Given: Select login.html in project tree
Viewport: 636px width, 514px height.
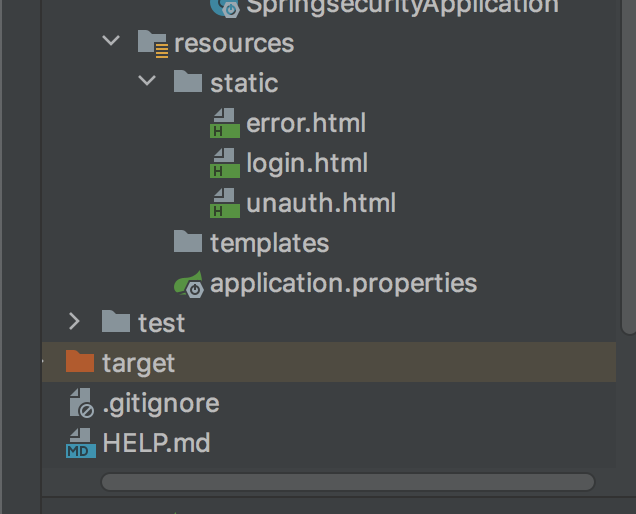Looking at the screenshot, I should (x=307, y=163).
